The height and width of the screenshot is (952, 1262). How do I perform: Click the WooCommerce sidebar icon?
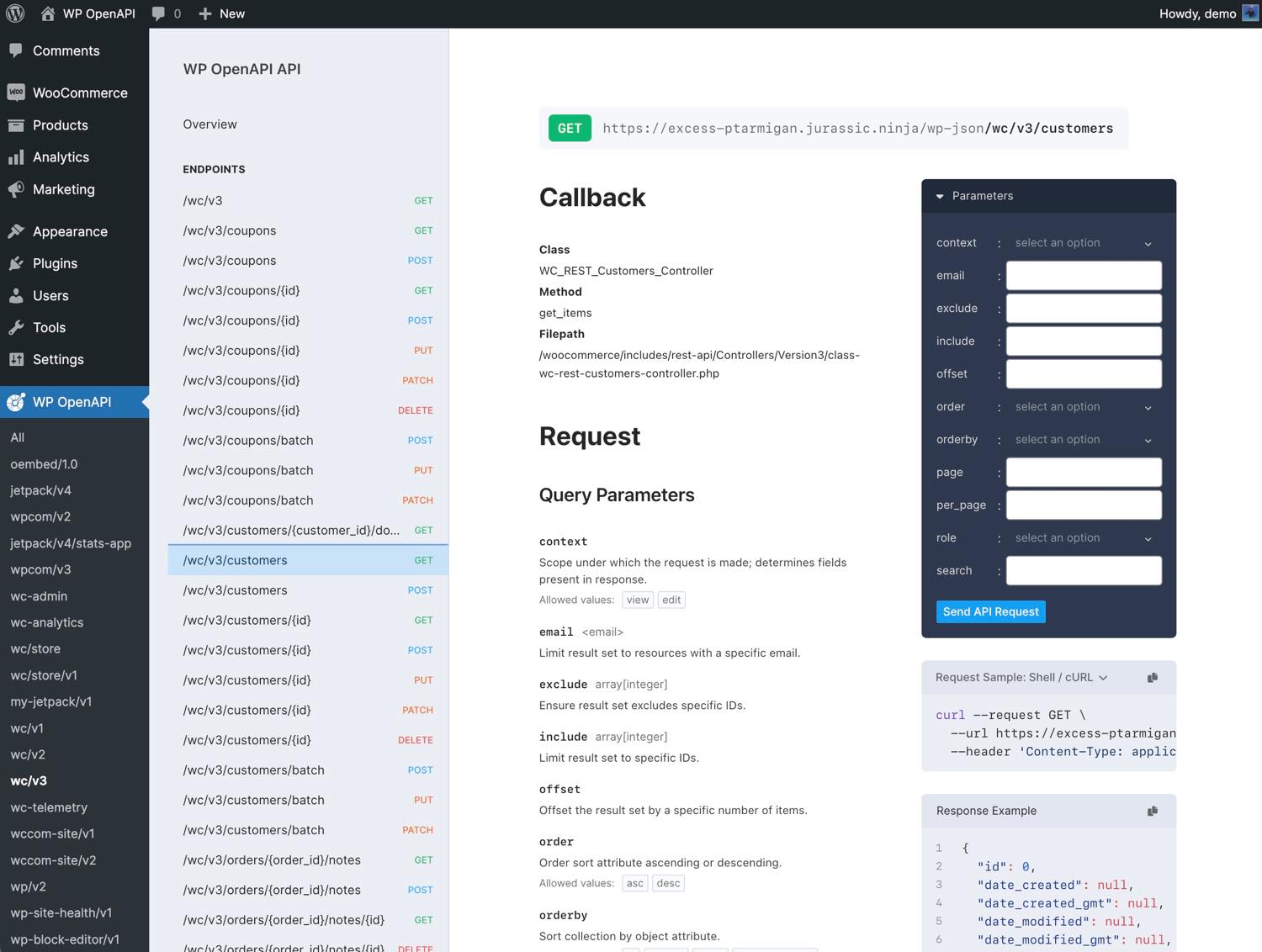16,93
